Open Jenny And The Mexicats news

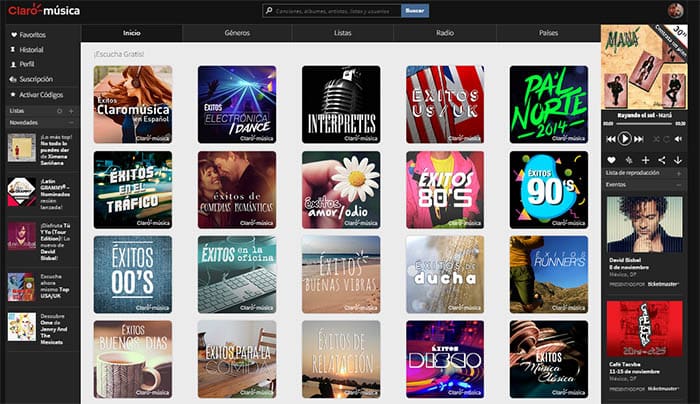(x=40, y=329)
